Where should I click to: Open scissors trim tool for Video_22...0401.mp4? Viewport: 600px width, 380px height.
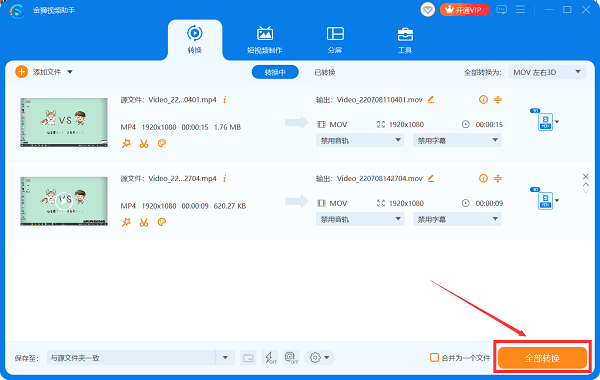click(144, 144)
